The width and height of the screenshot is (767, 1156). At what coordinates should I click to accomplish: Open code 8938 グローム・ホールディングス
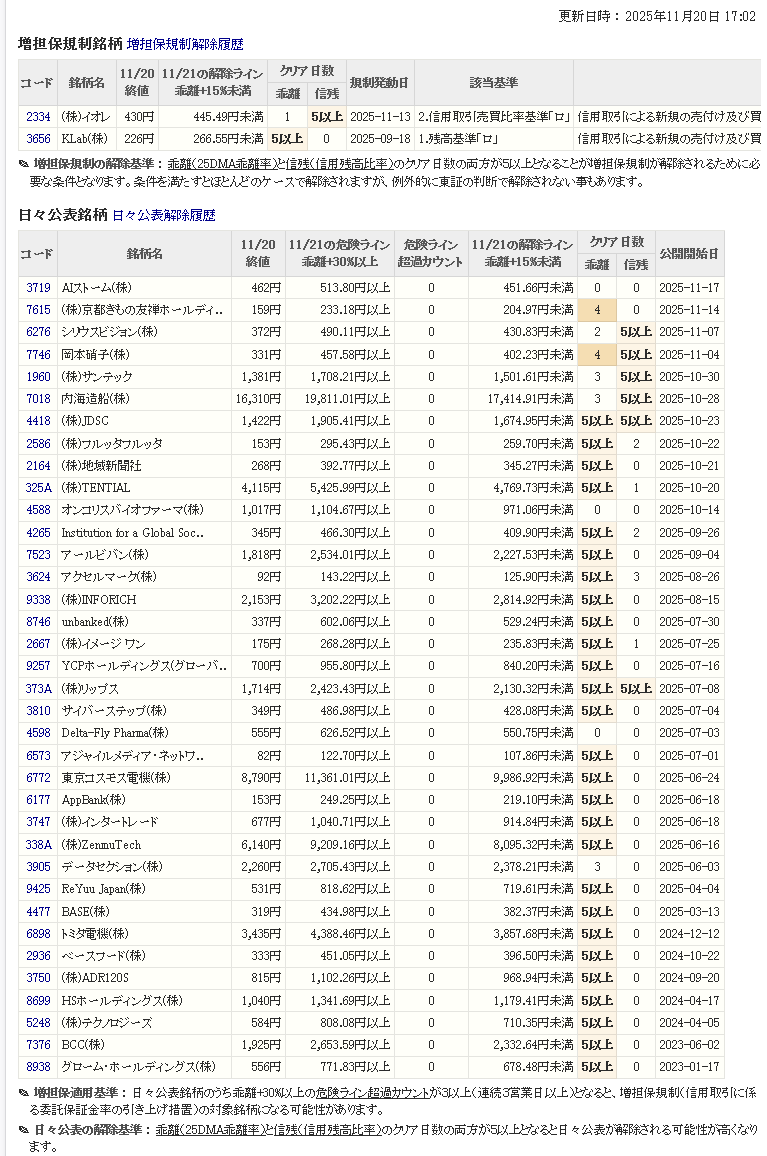38,1067
